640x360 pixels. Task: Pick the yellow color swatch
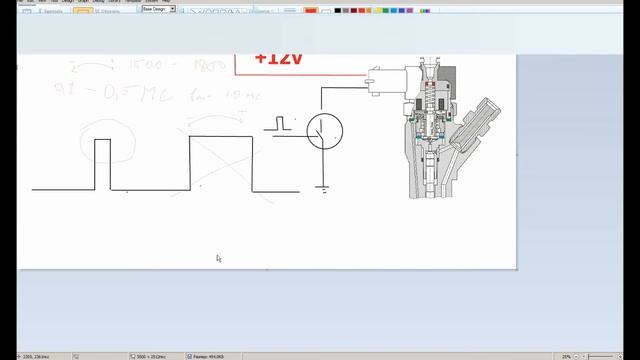(x=378, y=10)
